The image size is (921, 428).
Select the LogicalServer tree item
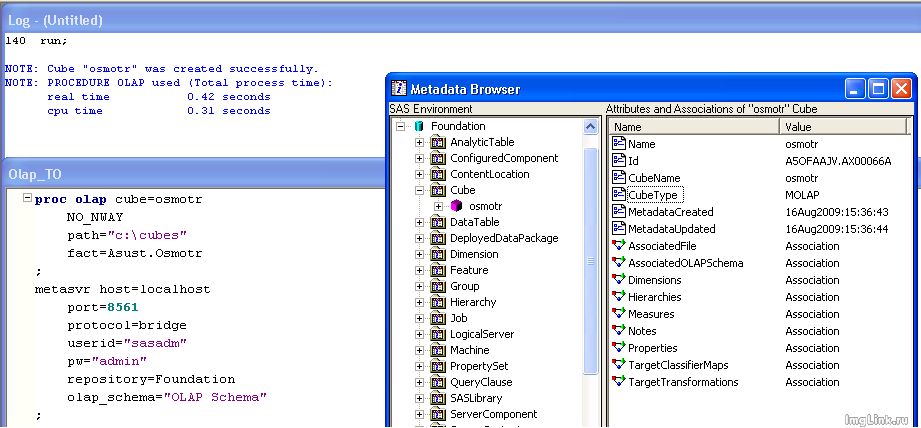[481, 334]
